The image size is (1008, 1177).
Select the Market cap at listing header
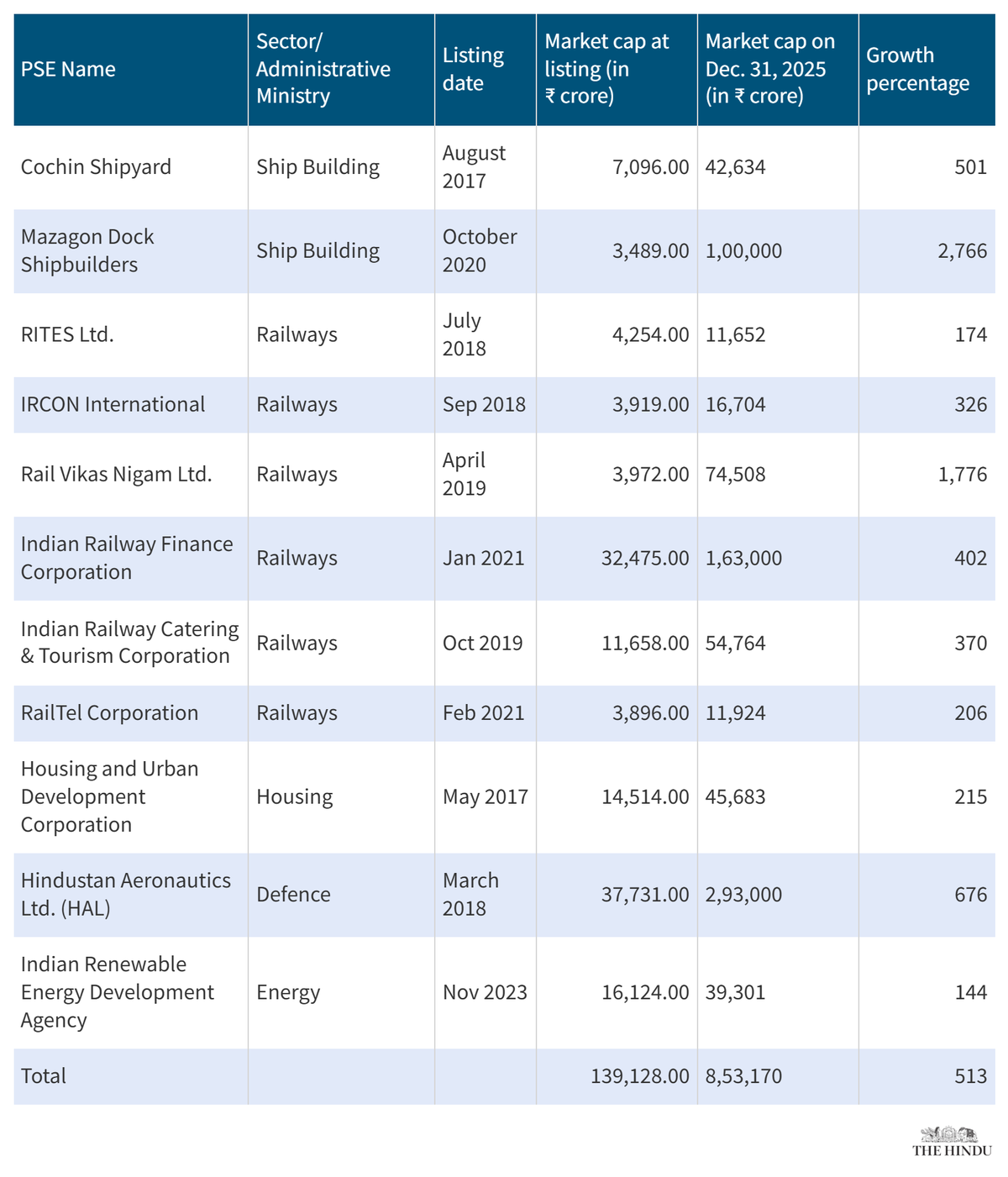pos(606,69)
